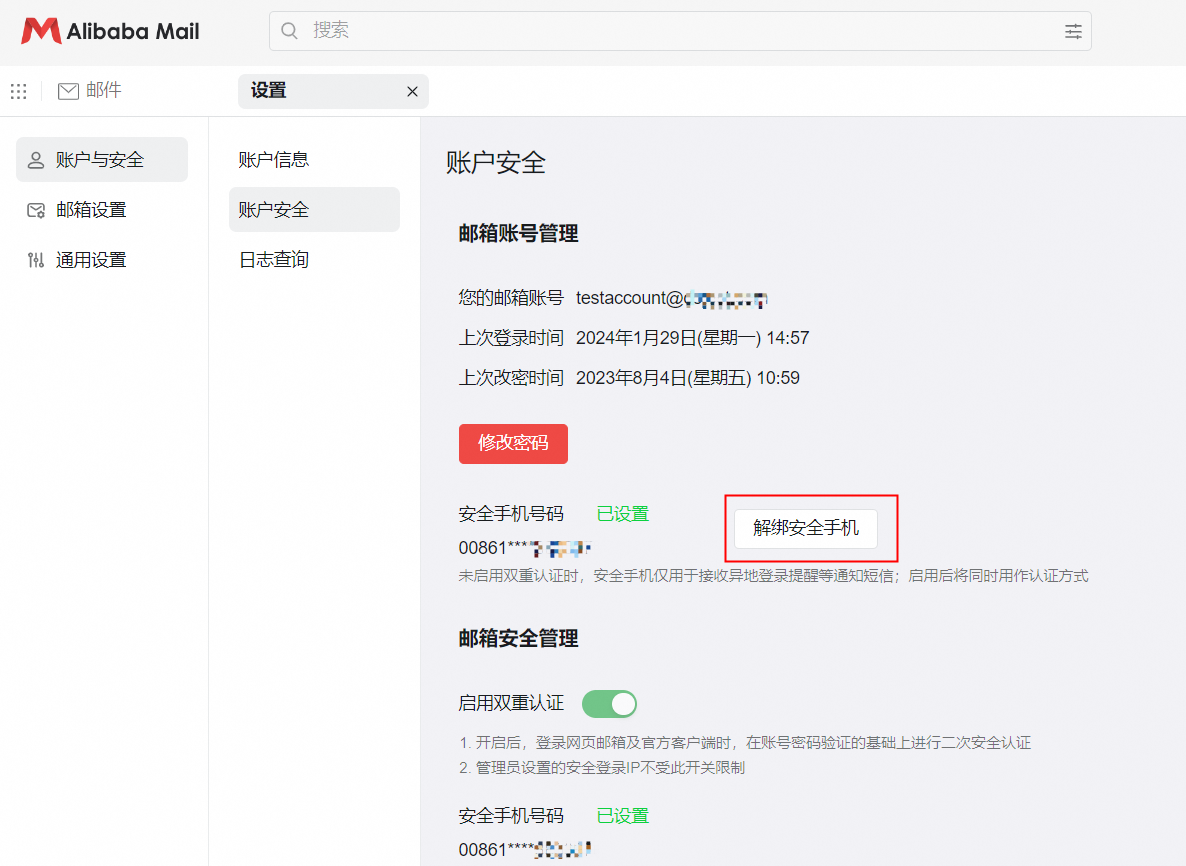
Task: Open 日志查询 page
Action: [274, 259]
